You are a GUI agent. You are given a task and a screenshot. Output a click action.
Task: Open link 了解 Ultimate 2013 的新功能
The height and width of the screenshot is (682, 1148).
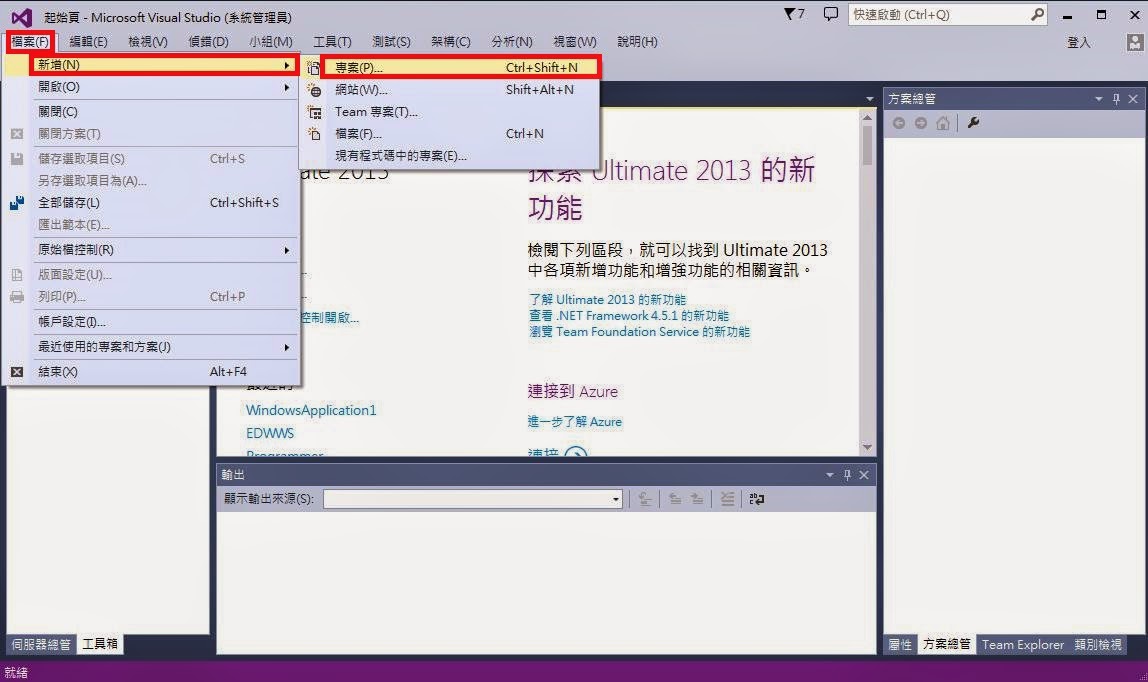pos(607,300)
